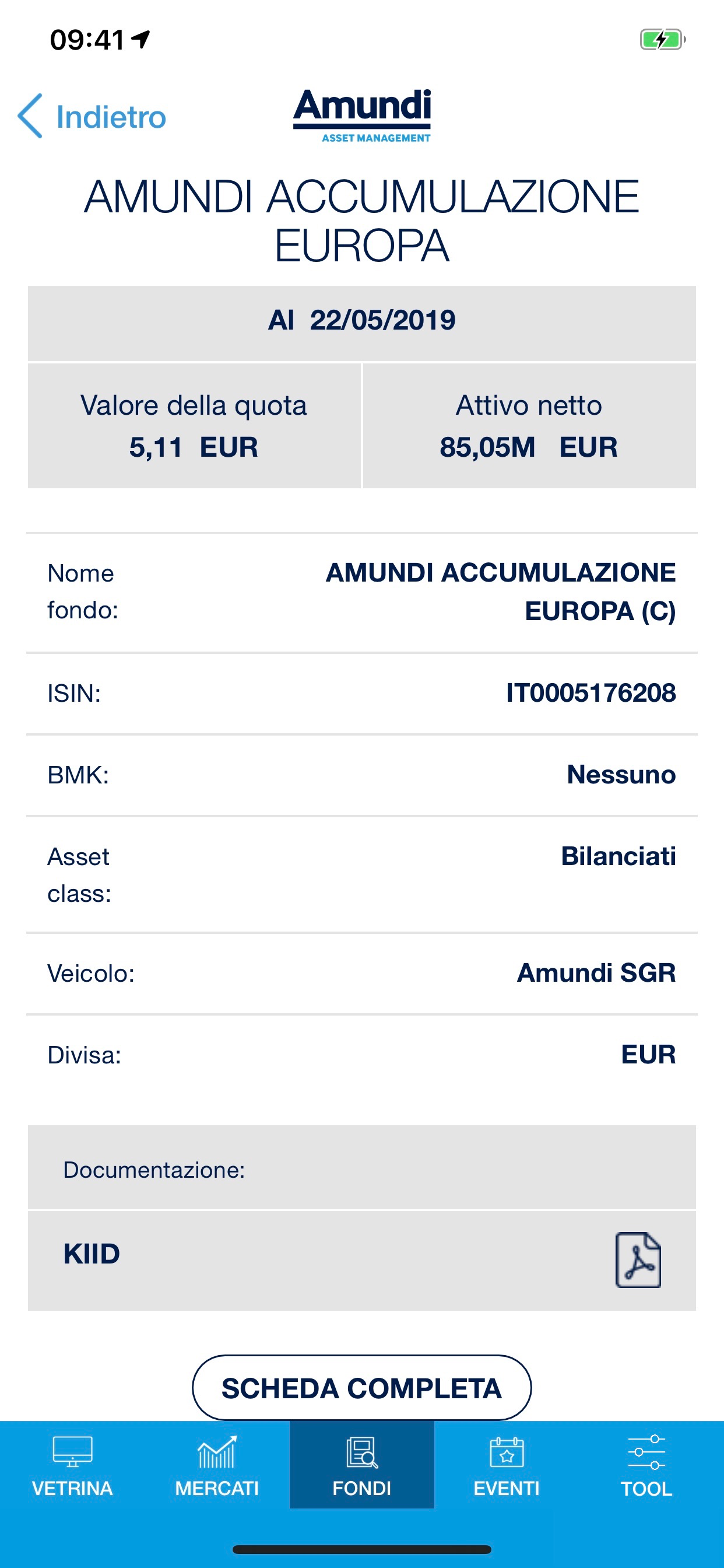The height and width of the screenshot is (1568, 724).
Task: Tap the Valore della quota box
Action: [194, 426]
